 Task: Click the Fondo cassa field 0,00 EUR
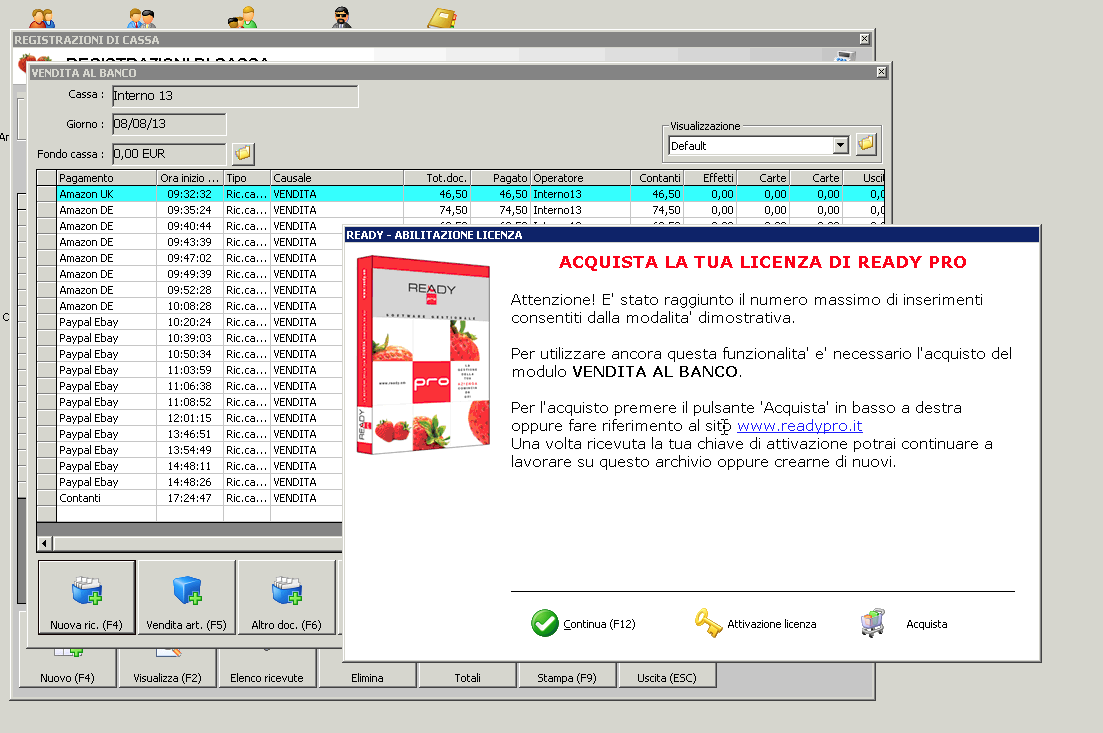169,153
